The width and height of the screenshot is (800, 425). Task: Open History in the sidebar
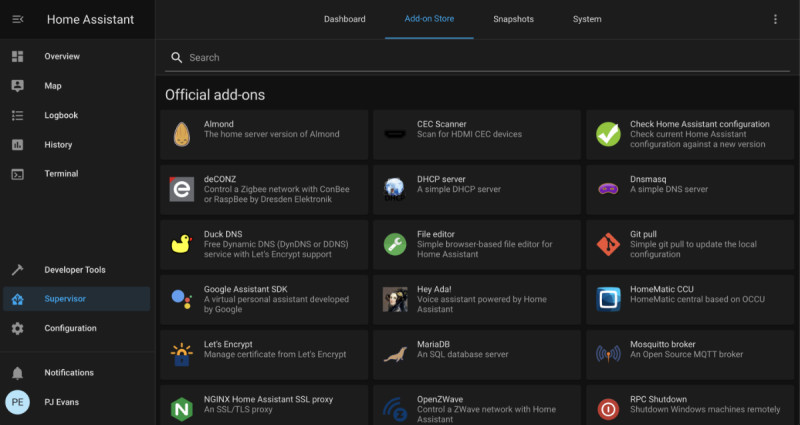click(x=77, y=144)
